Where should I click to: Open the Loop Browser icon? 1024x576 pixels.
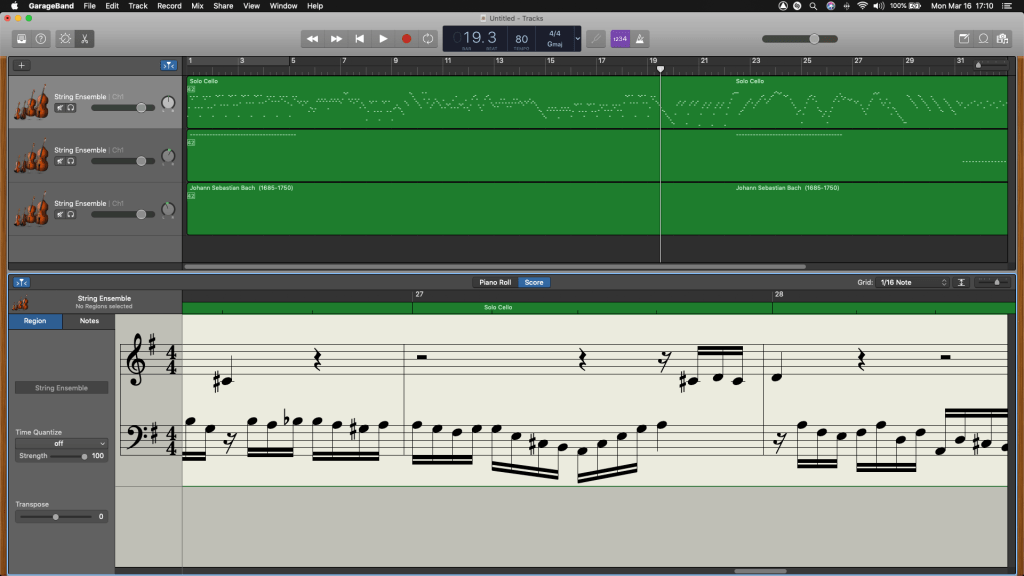coord(983,39)
